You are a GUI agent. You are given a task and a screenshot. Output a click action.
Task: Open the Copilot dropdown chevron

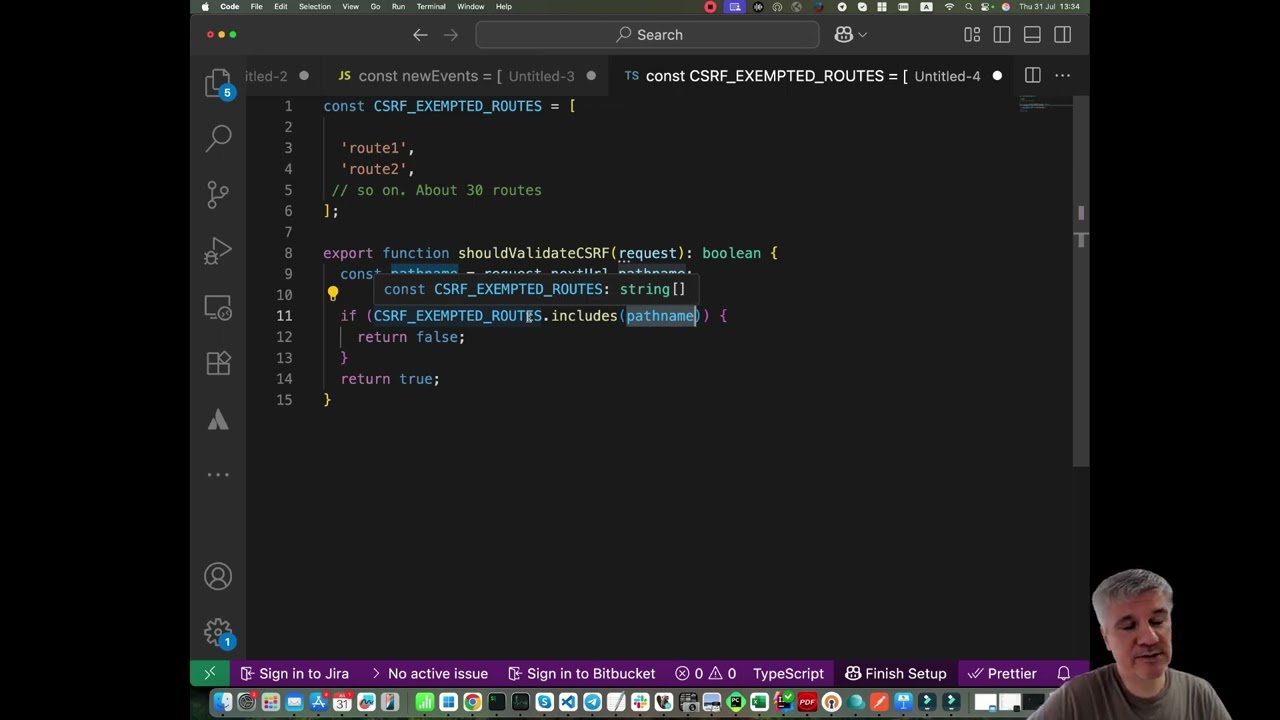[x=862, y=35]
